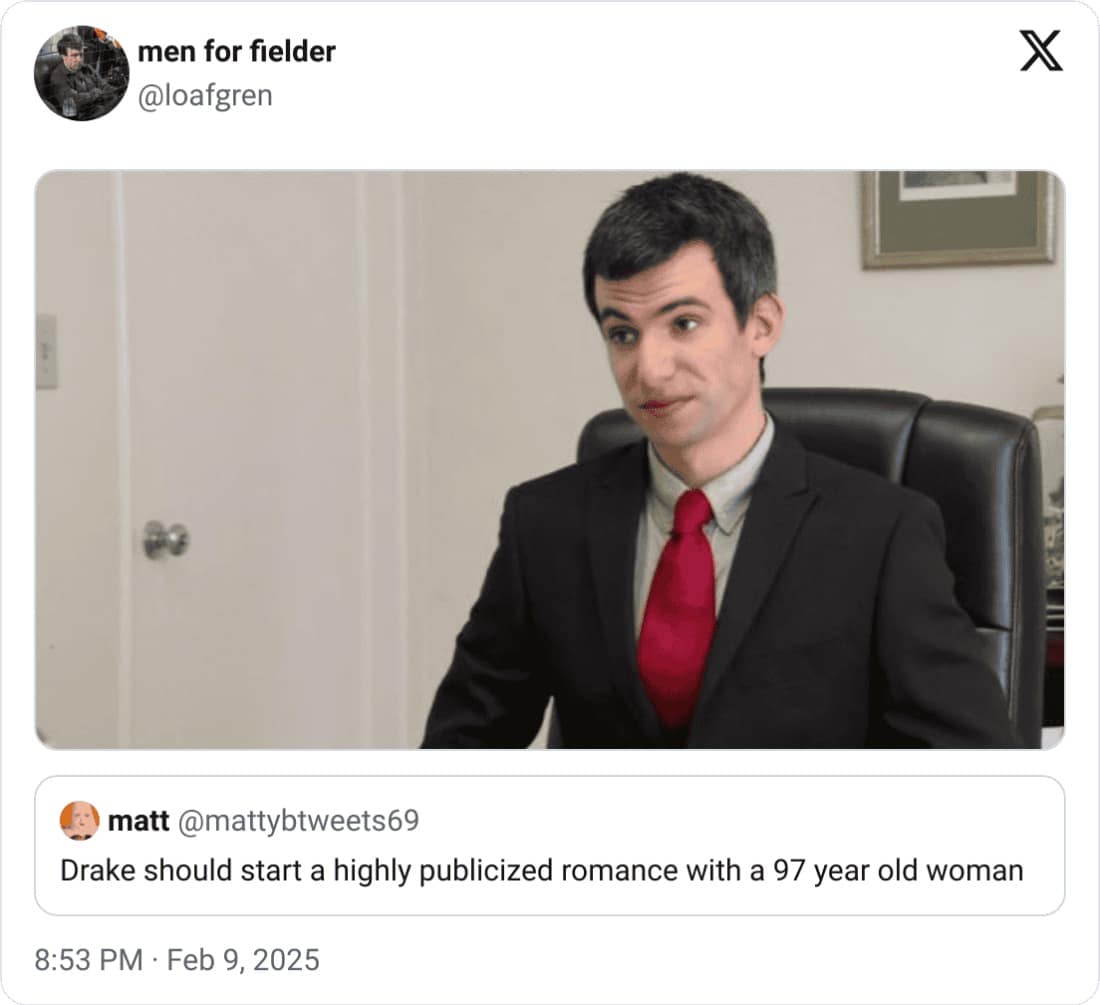The width and height of the screenshot is (1100, 1005).
Task: Click the silver door knob in the photo
Action: [166, 539]
